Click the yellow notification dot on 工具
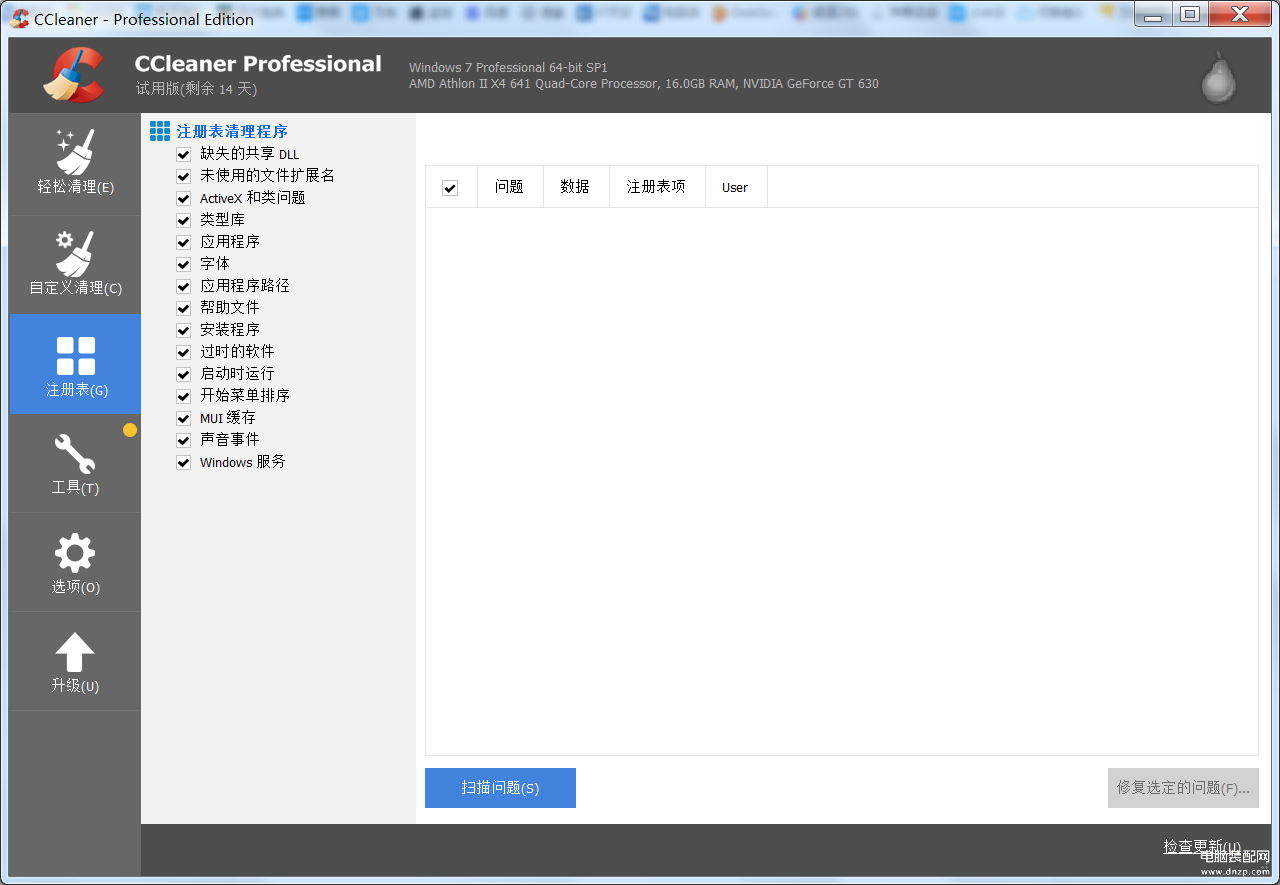1280x885 pixels. click(x=130, y=430)
